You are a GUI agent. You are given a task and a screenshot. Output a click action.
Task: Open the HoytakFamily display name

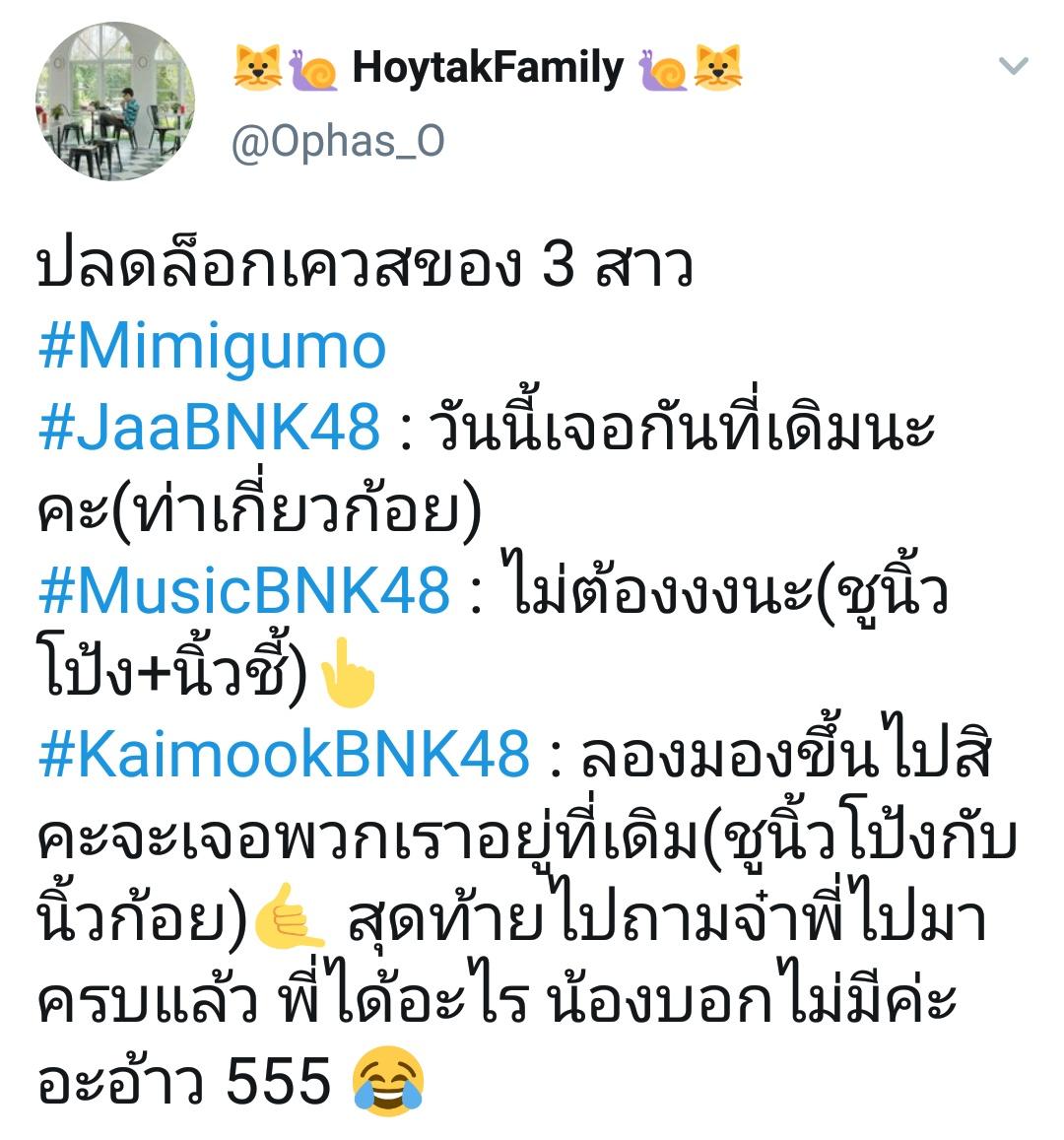pyautogui.click(x=488, y=68)
